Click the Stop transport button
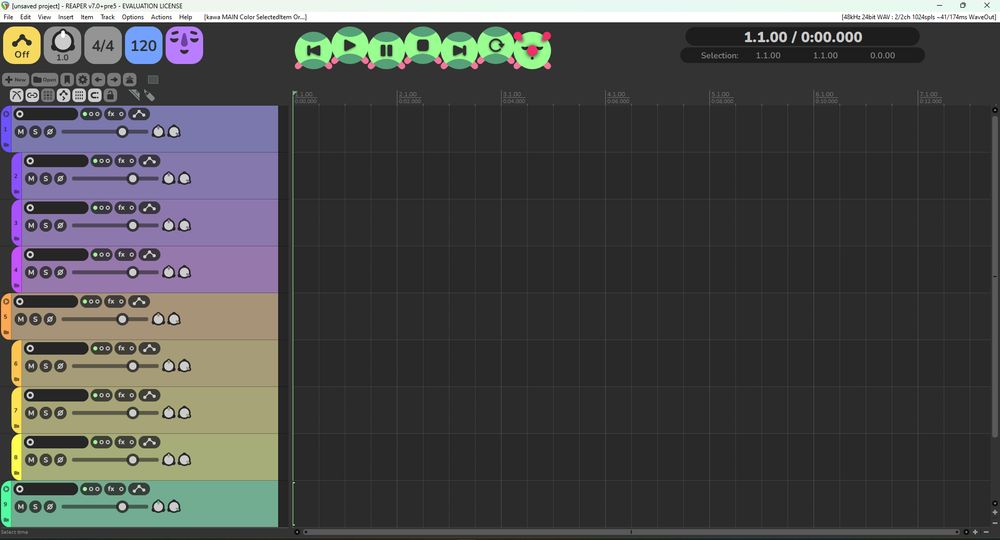 click(422, 45)
